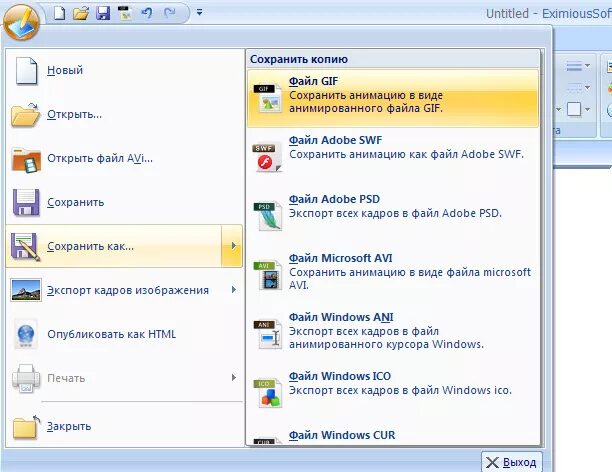Expand Экспорт кадров изображения submenu arrow

[x=233, y=290]
